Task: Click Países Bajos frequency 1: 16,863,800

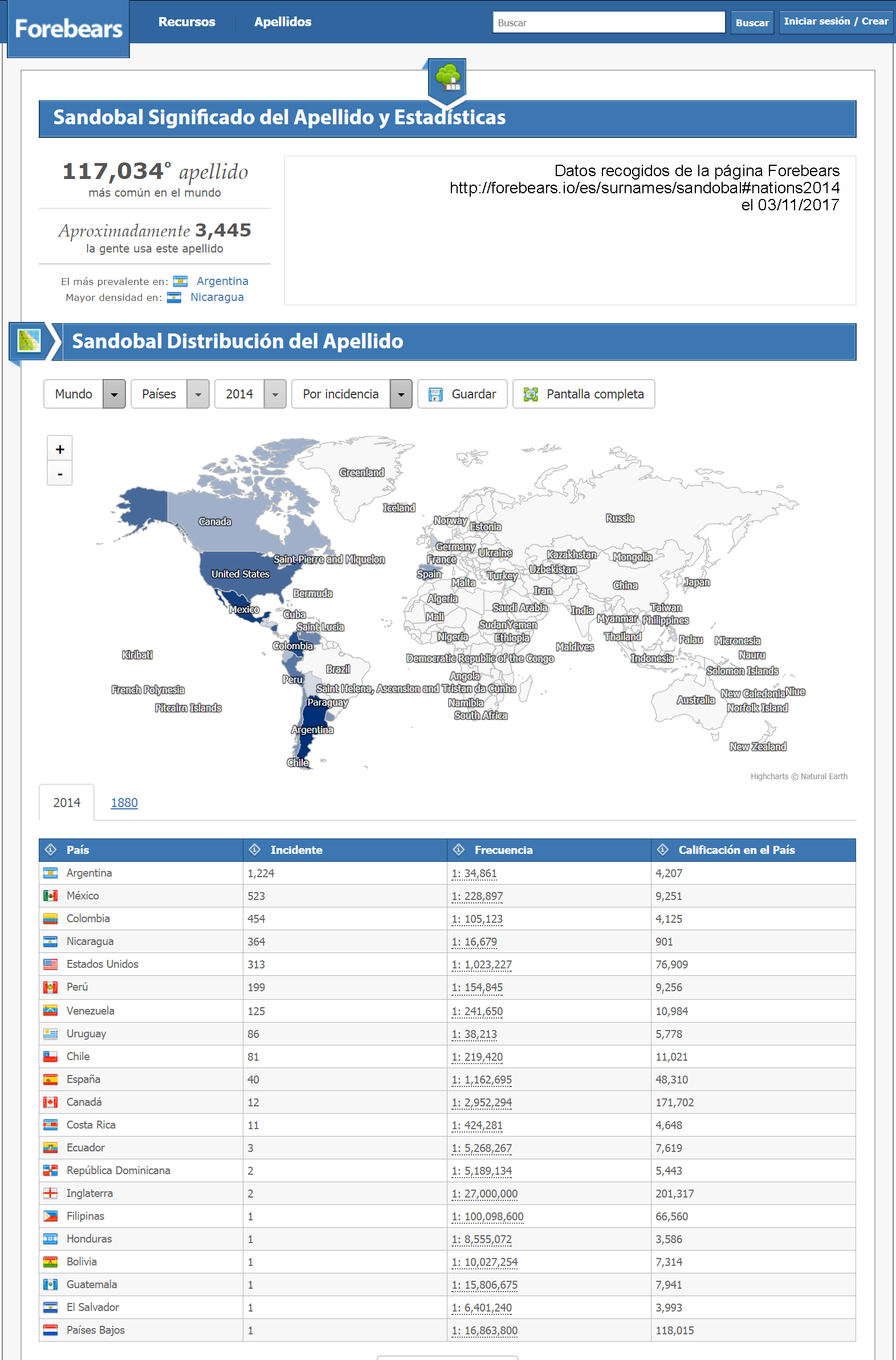Action: click(484, 1331)
